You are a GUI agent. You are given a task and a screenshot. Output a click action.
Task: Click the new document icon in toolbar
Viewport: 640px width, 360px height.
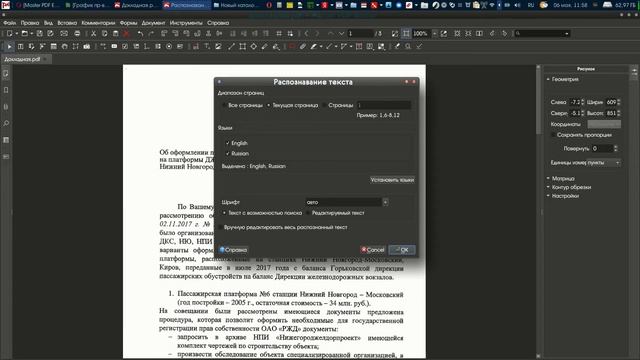pos(9,33)
